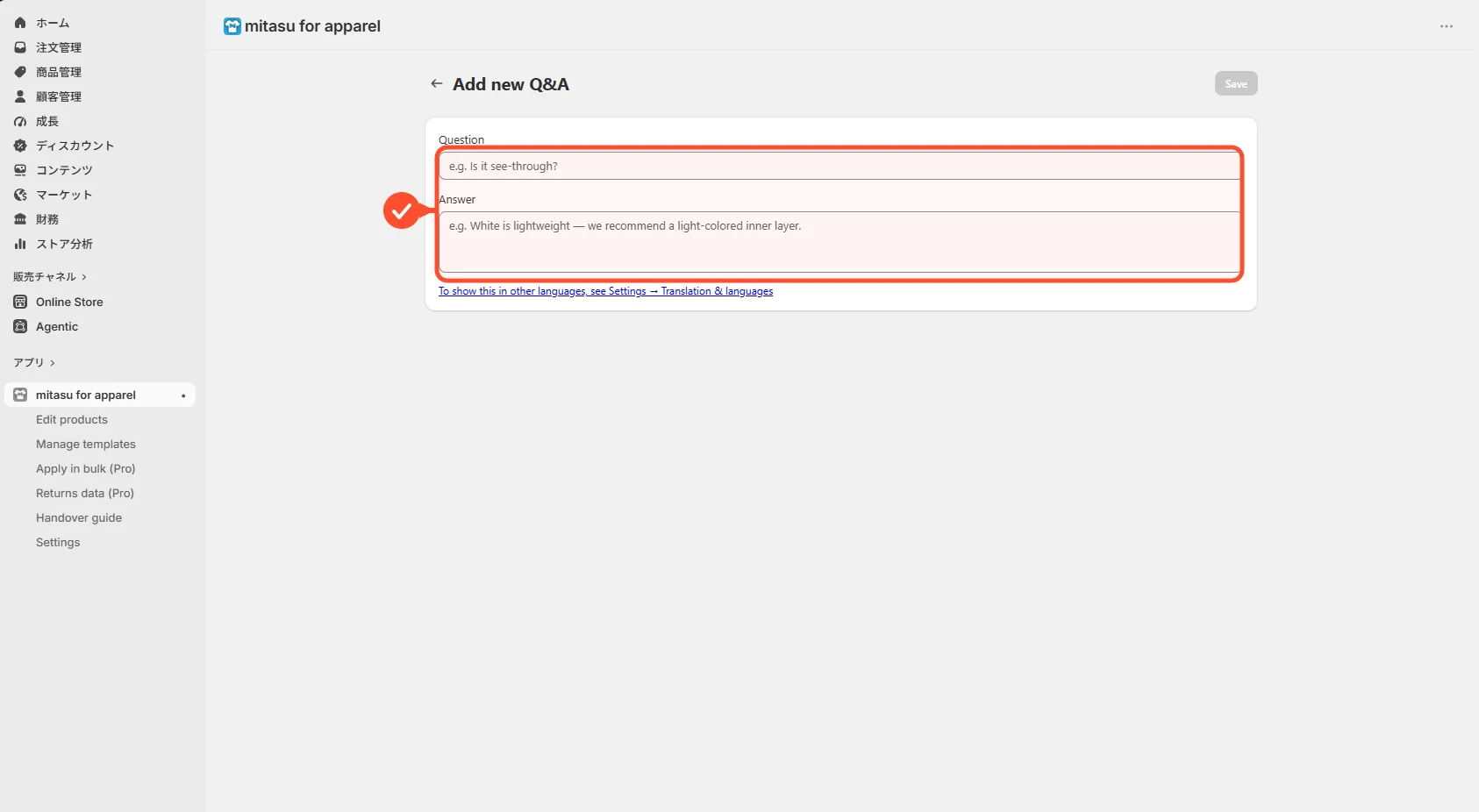
Task: Go to Edit products page
Action: click(72, 419)
